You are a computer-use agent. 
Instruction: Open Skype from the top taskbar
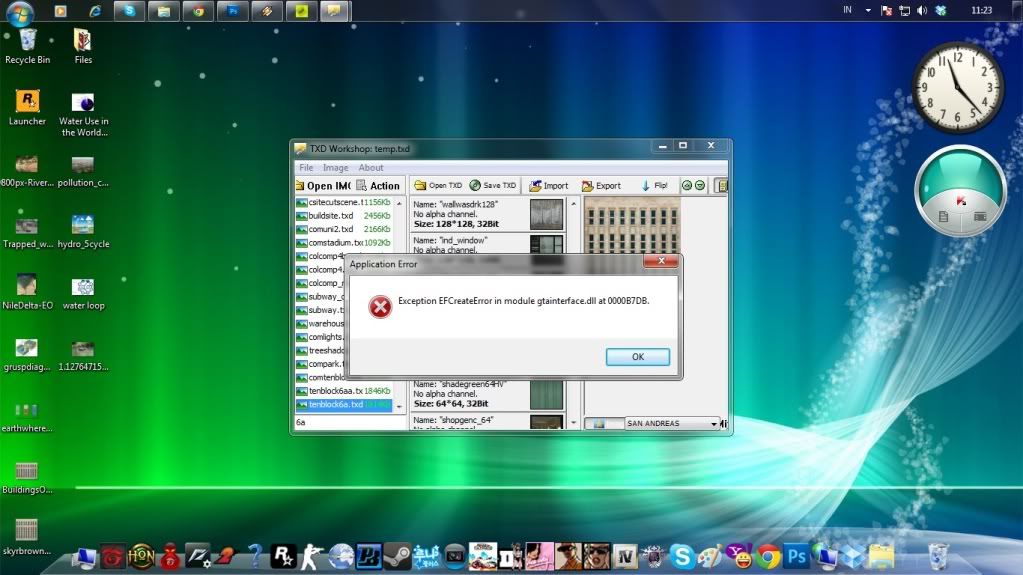point(129,10)
